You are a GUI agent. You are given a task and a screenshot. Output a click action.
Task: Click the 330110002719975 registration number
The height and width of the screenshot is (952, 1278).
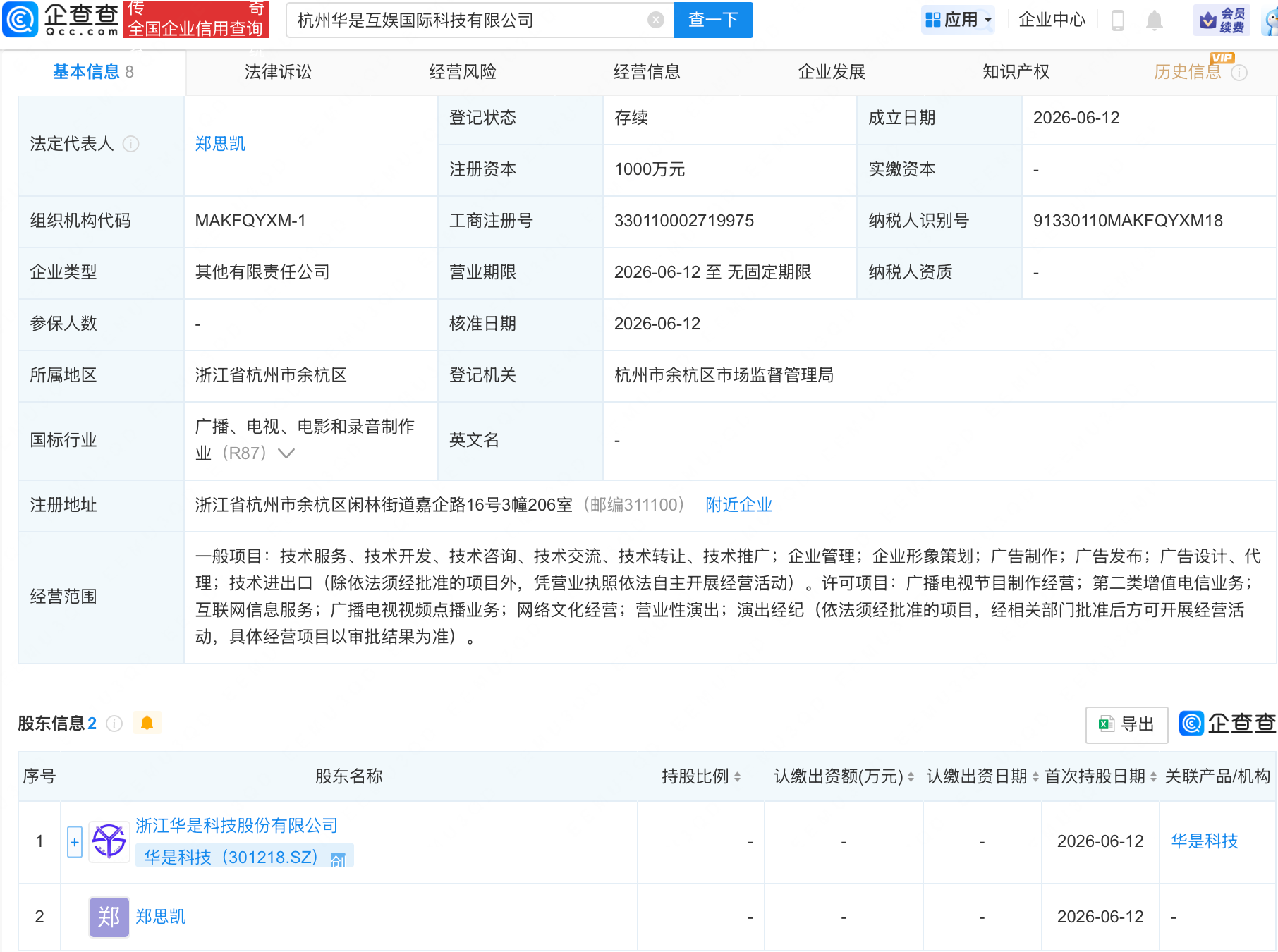tap(684, 221)
